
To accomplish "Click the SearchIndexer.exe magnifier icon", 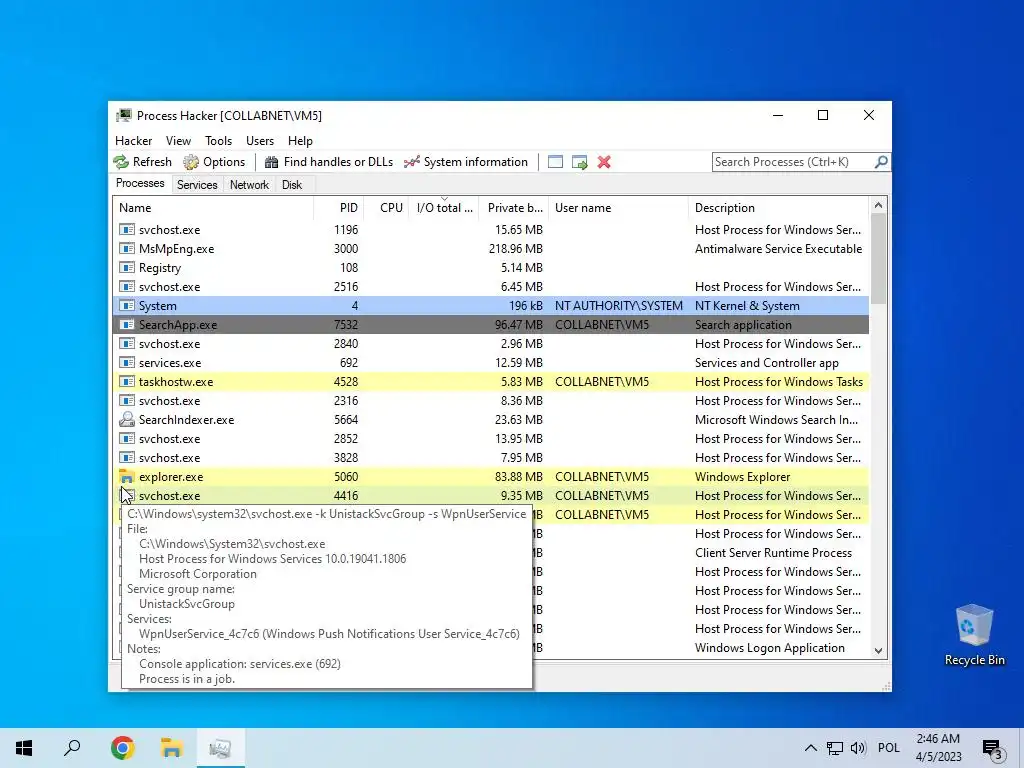I will pos(127,419).
